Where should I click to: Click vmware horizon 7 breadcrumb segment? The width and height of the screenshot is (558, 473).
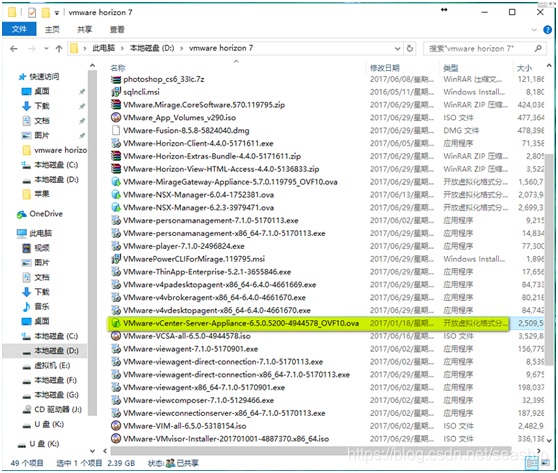221,48
